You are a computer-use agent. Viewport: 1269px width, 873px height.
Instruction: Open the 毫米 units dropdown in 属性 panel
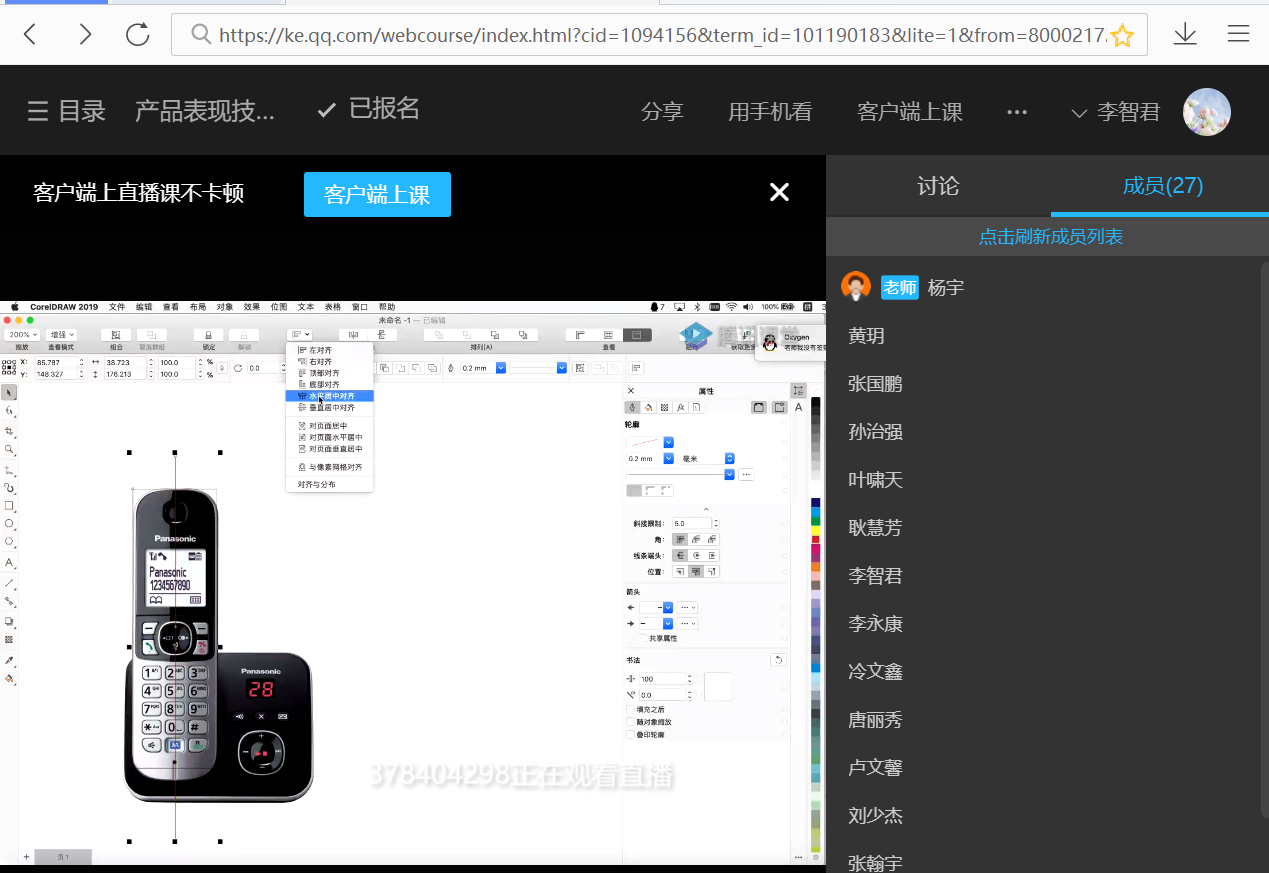708,459
